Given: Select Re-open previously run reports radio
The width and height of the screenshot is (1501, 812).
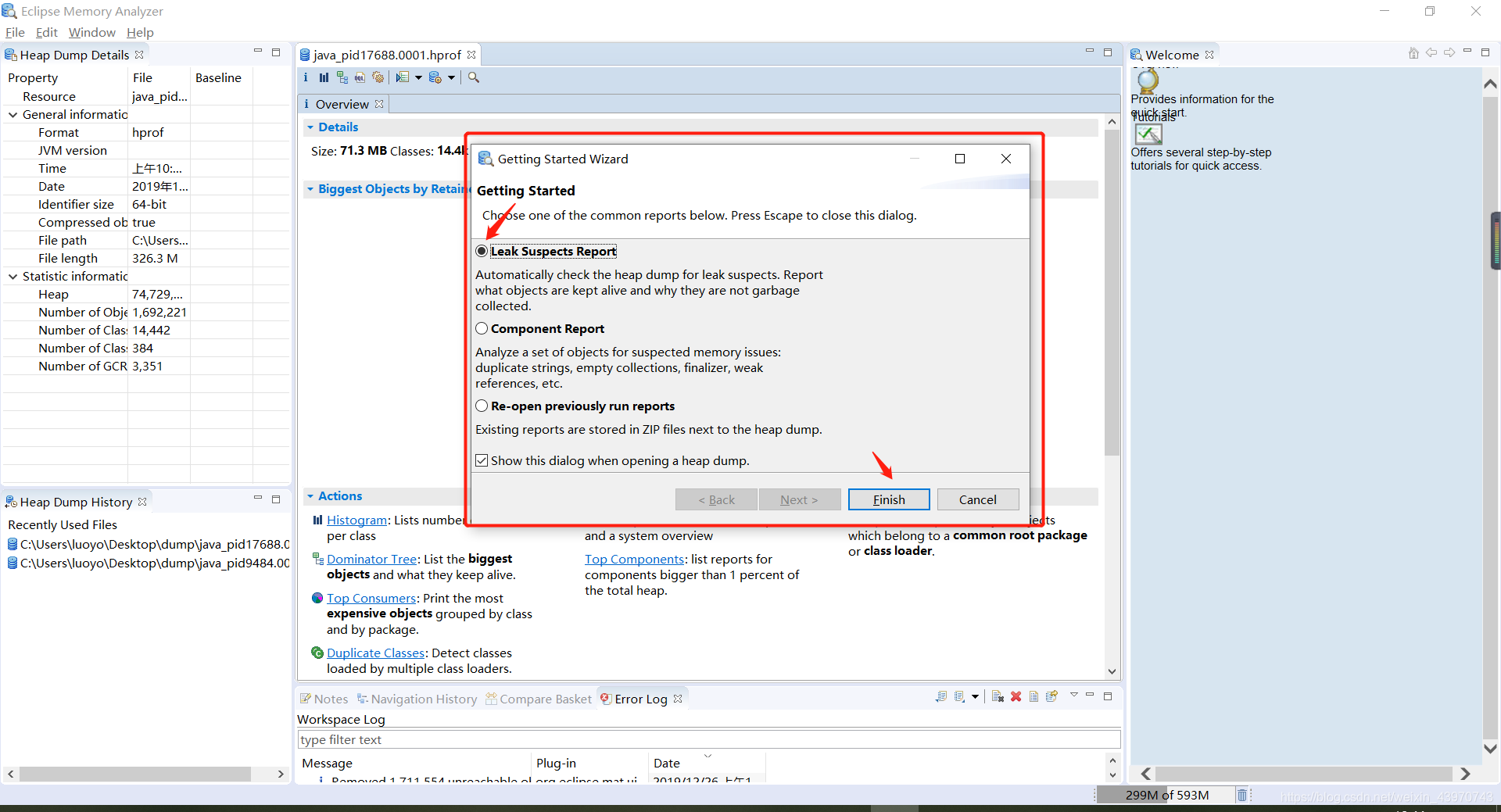Looking at the screenshot, I should click(482, 406).
